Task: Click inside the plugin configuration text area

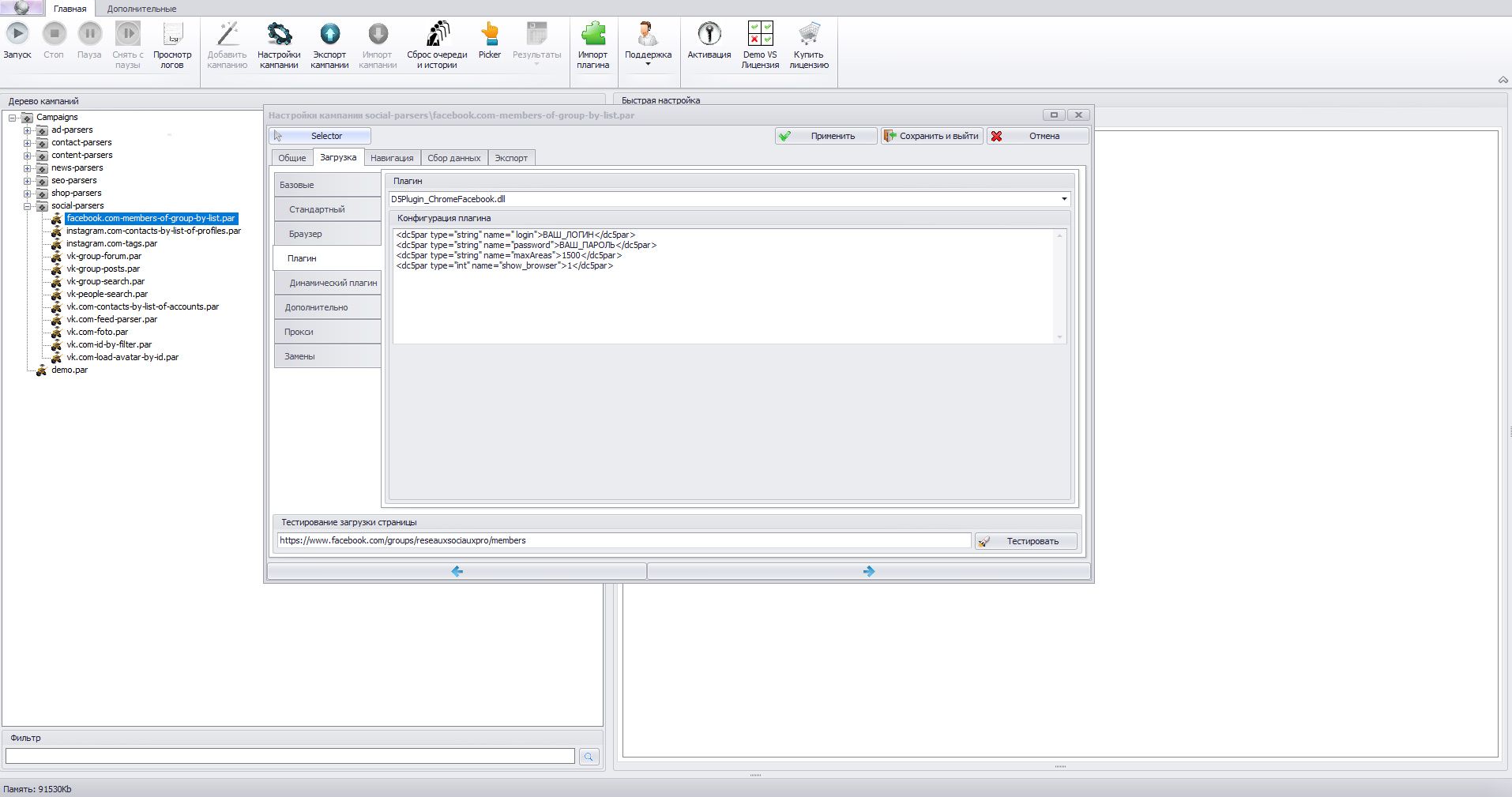Action: click(x=723, y=286)
